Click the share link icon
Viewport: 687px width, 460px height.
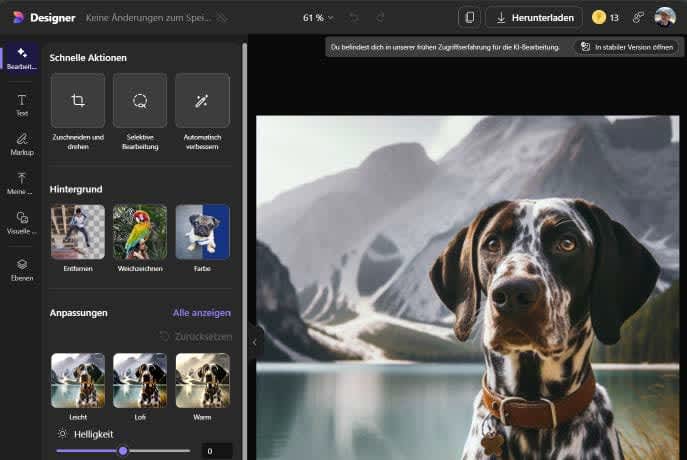click(x=638, y=17)
